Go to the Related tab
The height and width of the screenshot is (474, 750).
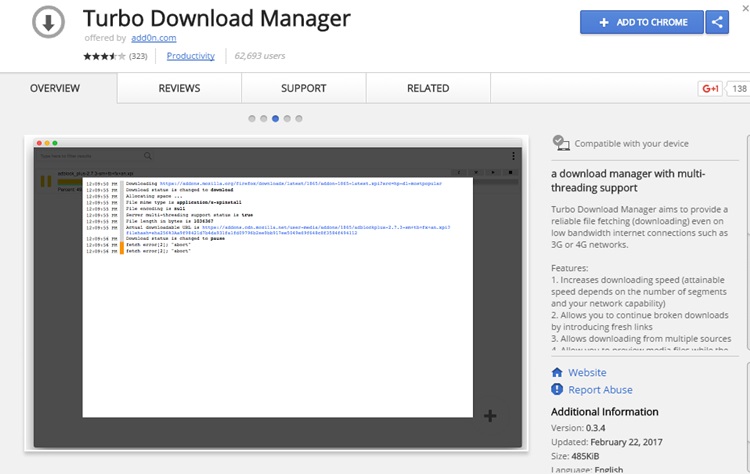(427, 88)
